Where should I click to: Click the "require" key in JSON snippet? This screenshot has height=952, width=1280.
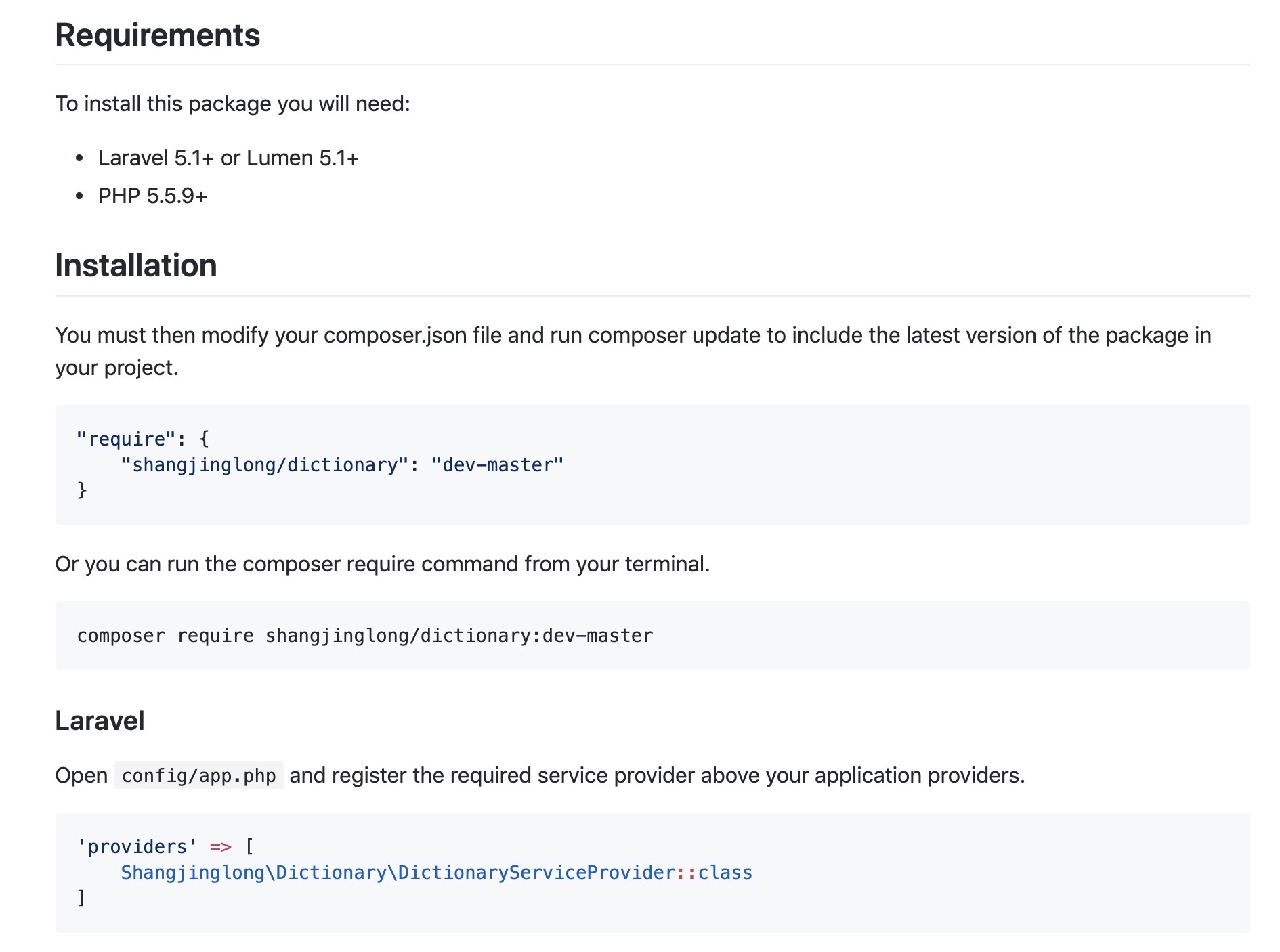[x=126, y=439]
